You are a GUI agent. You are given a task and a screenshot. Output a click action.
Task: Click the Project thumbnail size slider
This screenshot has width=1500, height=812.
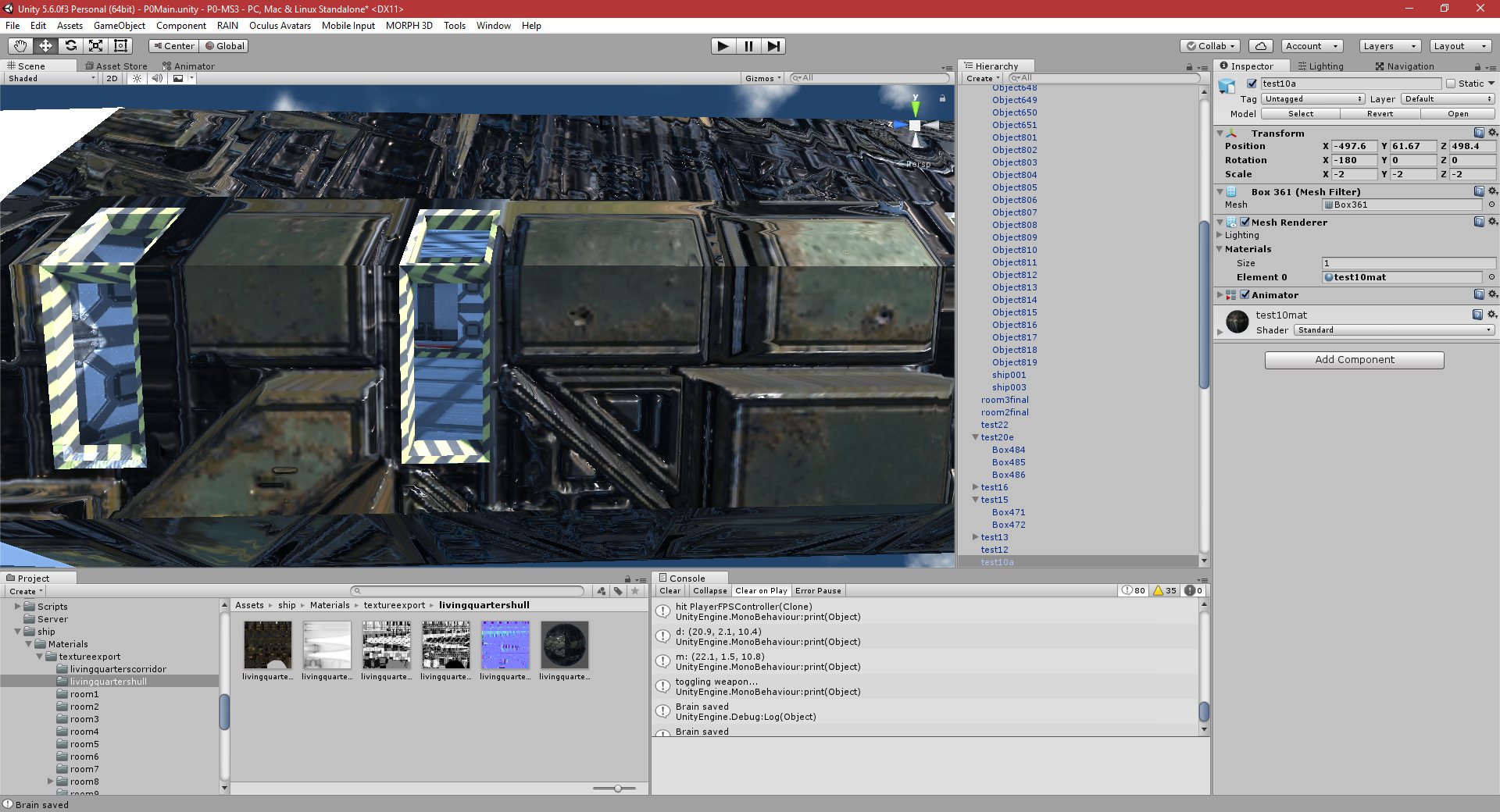[617, 789]
